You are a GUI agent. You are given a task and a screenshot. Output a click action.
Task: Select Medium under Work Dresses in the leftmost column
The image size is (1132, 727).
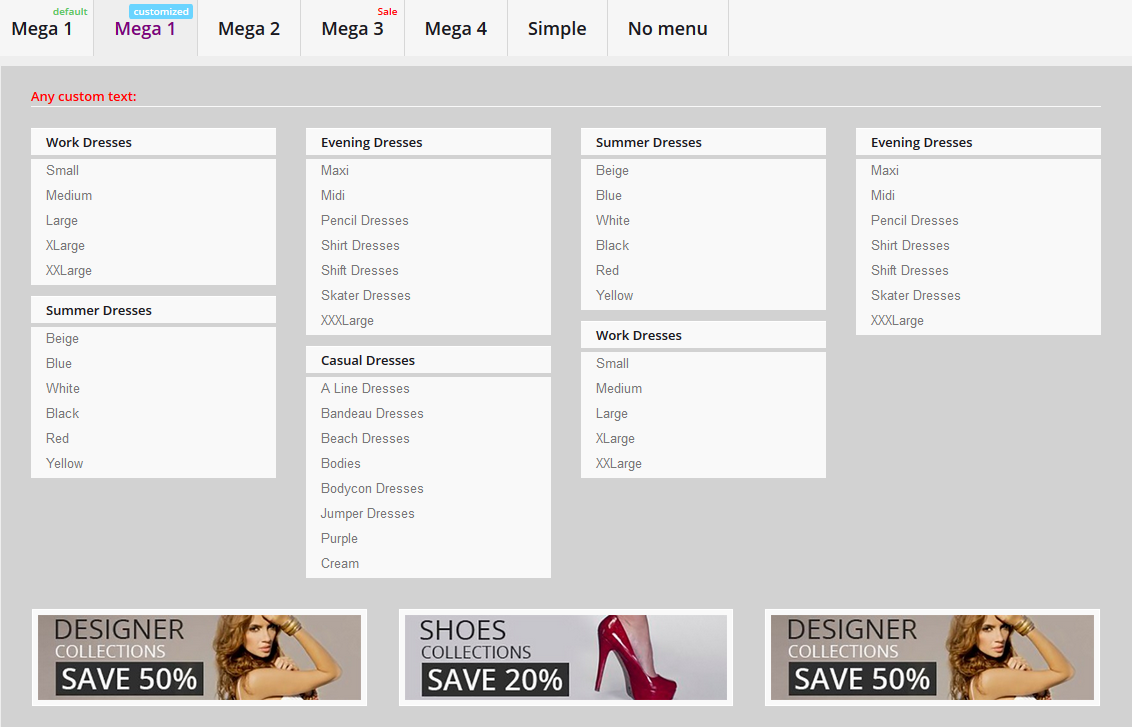tap(69, 196)
